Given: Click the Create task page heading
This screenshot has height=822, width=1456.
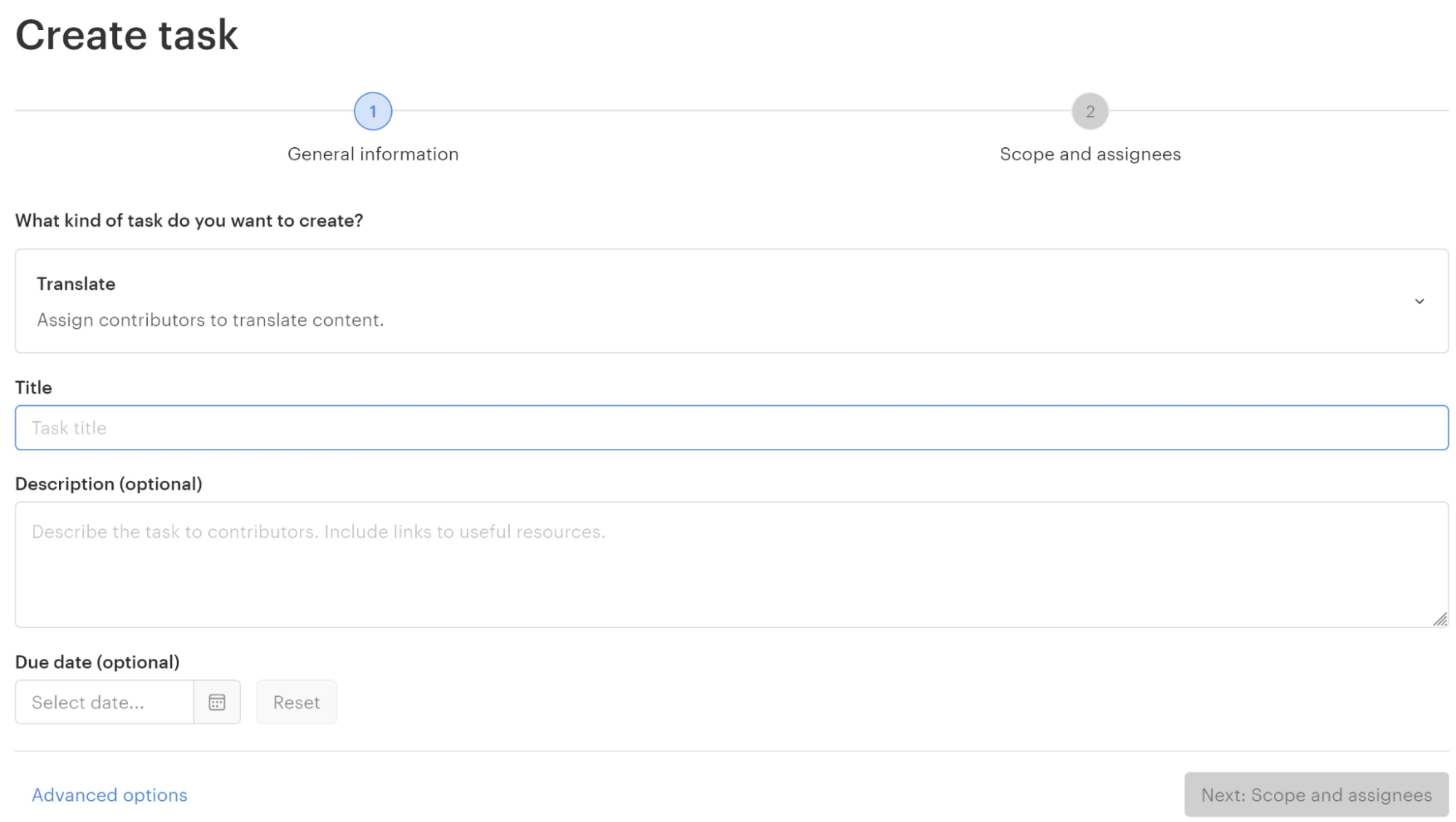Looking at the screenshot, I should (127, 34).
